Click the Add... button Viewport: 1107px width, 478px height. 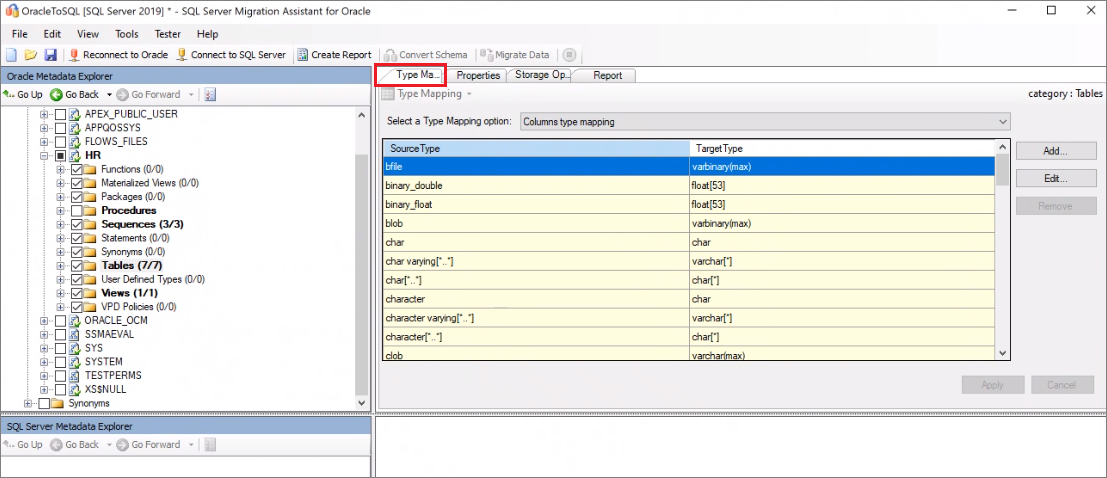tap(1055, 151)
